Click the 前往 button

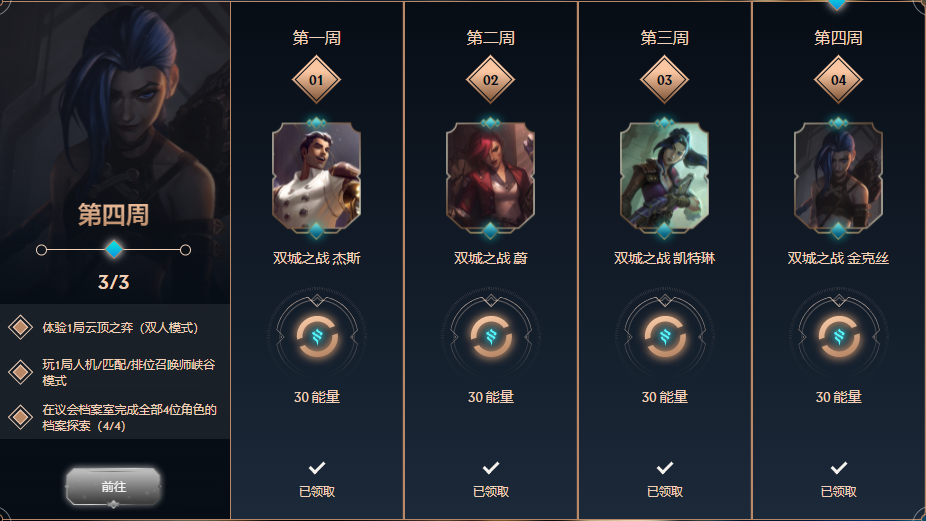113,487
